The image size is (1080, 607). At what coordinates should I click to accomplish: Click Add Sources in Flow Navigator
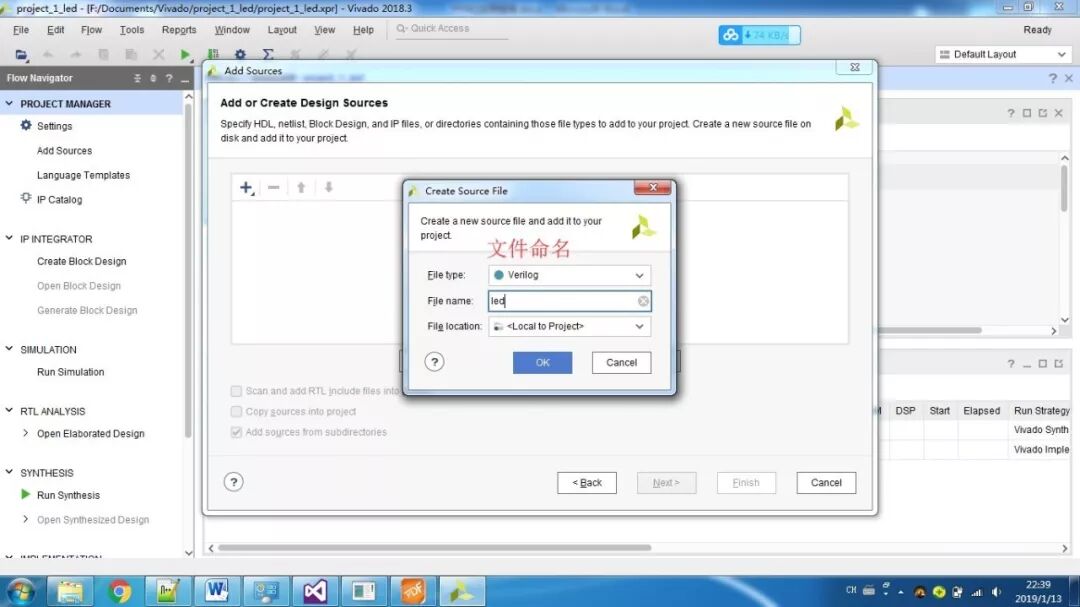coord(64,150)
